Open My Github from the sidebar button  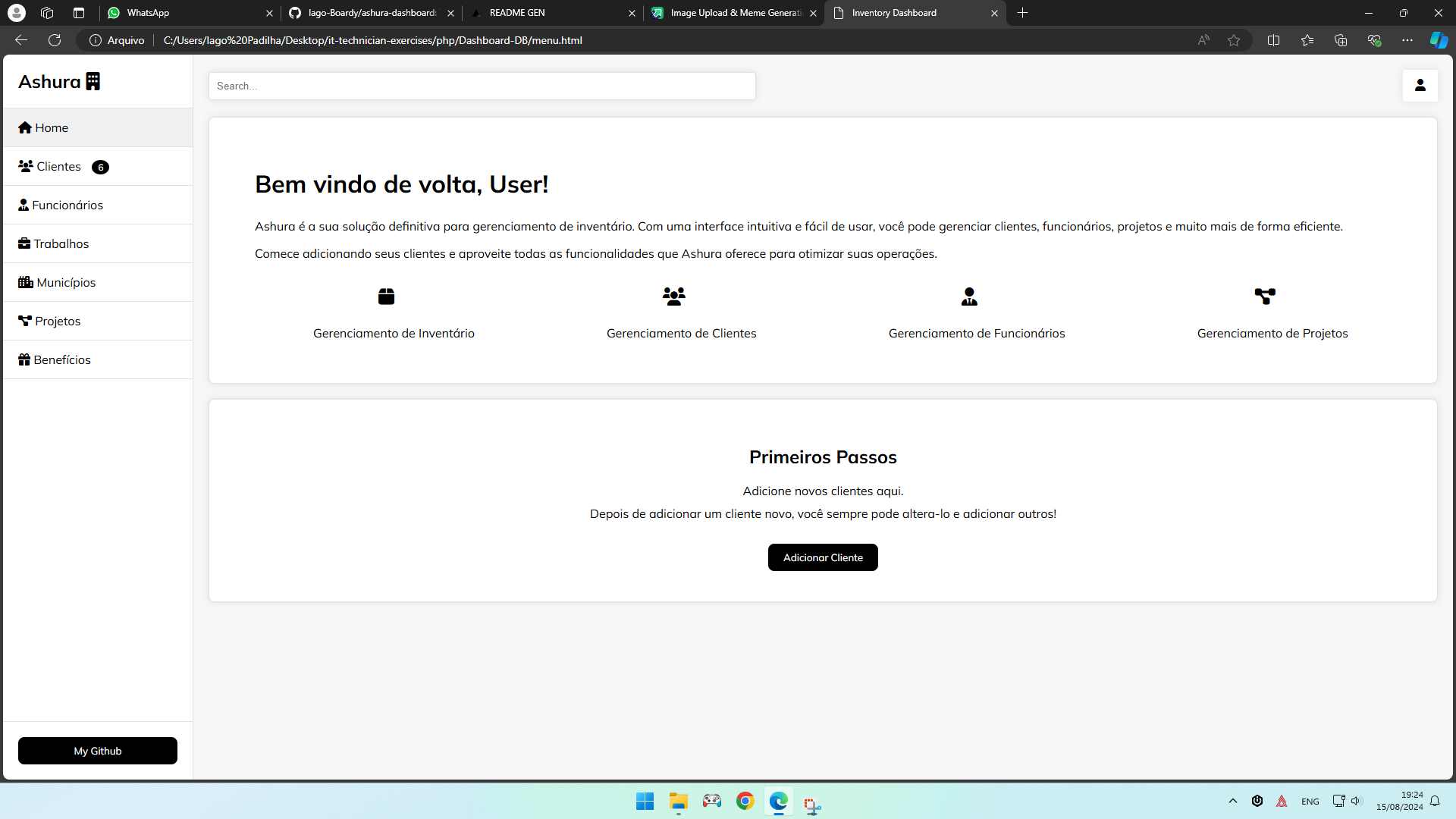(97, 751)
